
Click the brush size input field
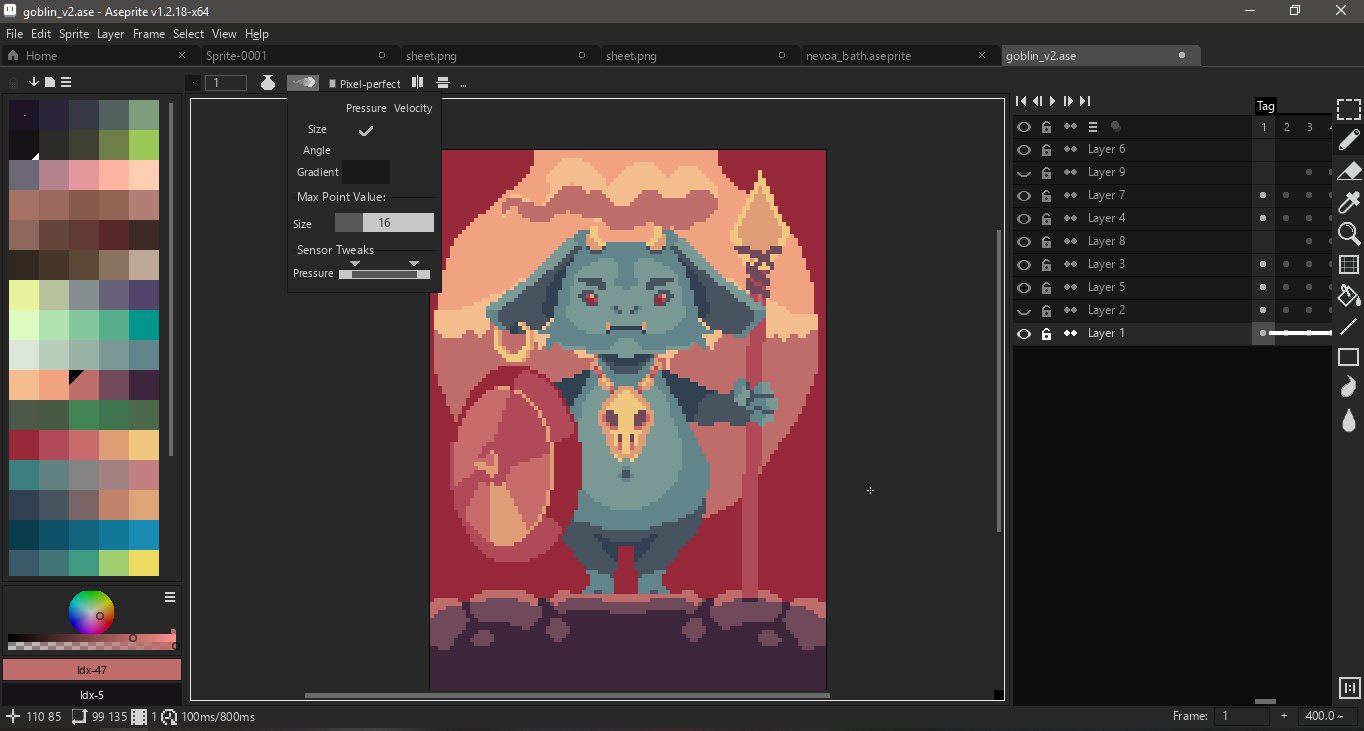click(225, 83)
